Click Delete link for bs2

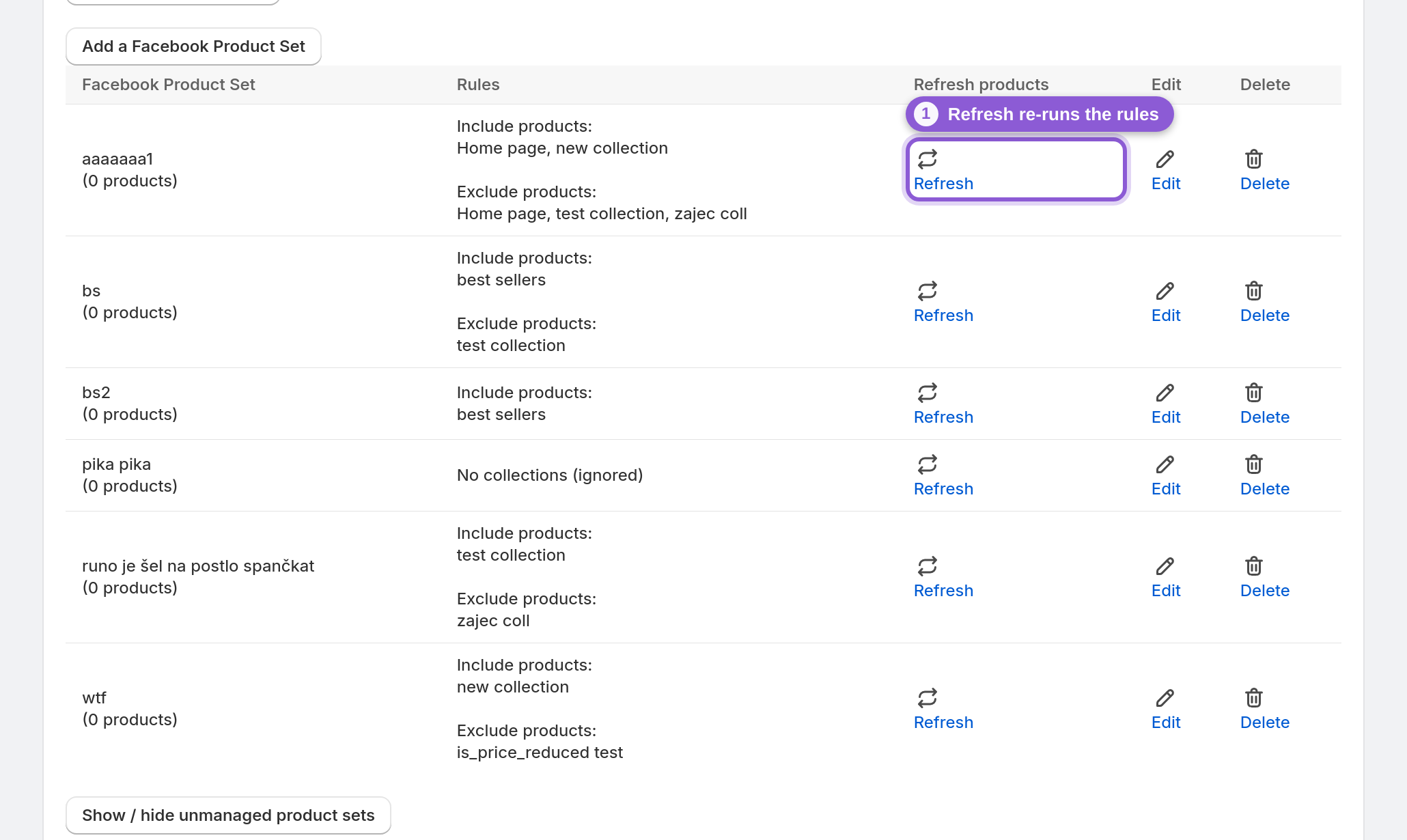(x=1265, y=417)
